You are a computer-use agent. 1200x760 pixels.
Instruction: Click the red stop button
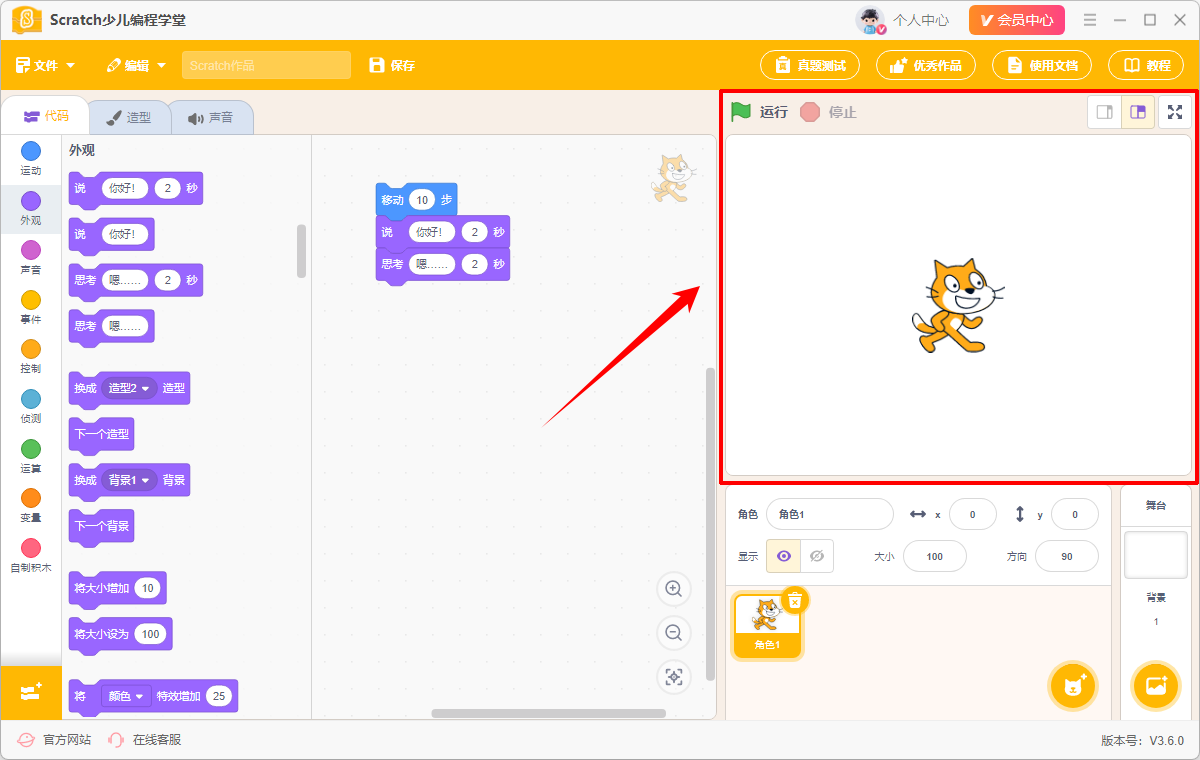(810, 112)
